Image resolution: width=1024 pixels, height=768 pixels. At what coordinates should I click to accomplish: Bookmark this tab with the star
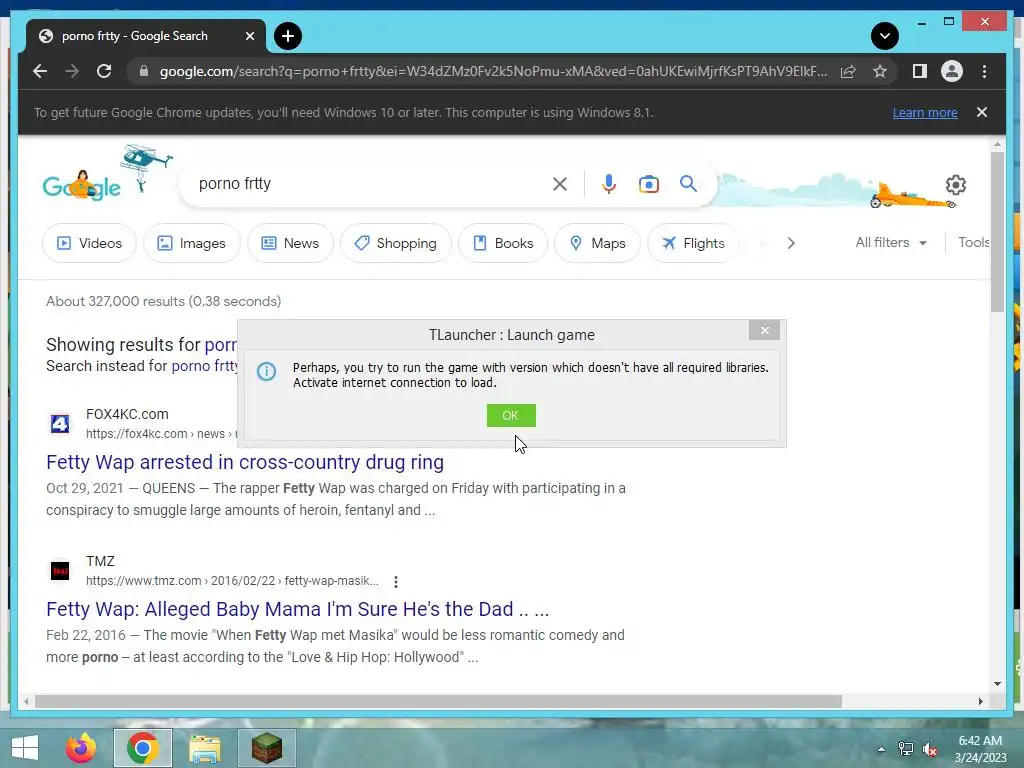tap(880, 71)
